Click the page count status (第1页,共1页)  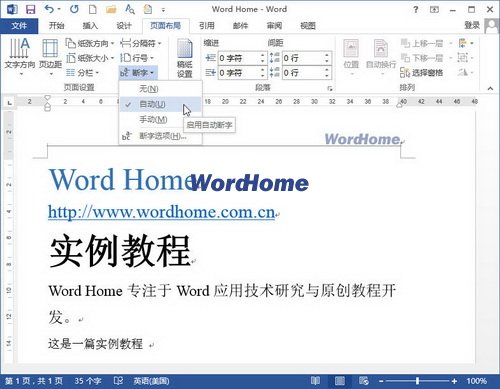click(34, 381)
